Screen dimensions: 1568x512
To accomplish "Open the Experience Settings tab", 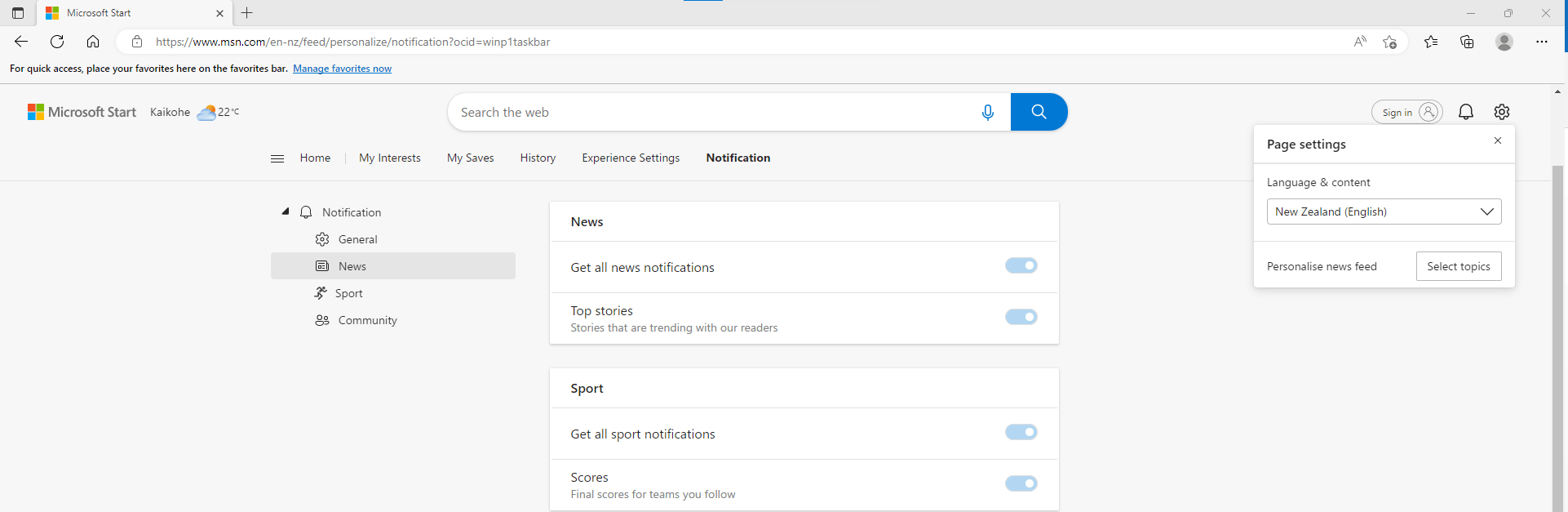I will pyautogui.click(x=631, y=158).
